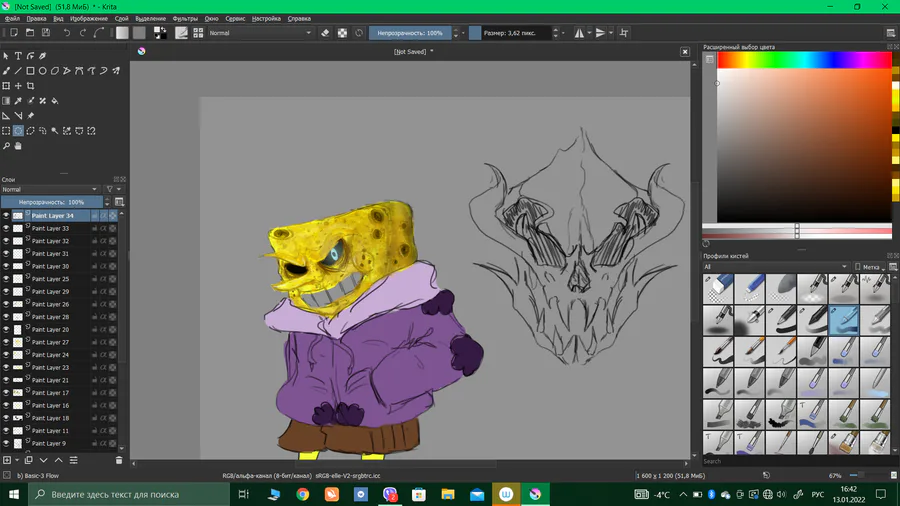Select the Crop tool
The image size is (900, 506).
pos(30,86)
